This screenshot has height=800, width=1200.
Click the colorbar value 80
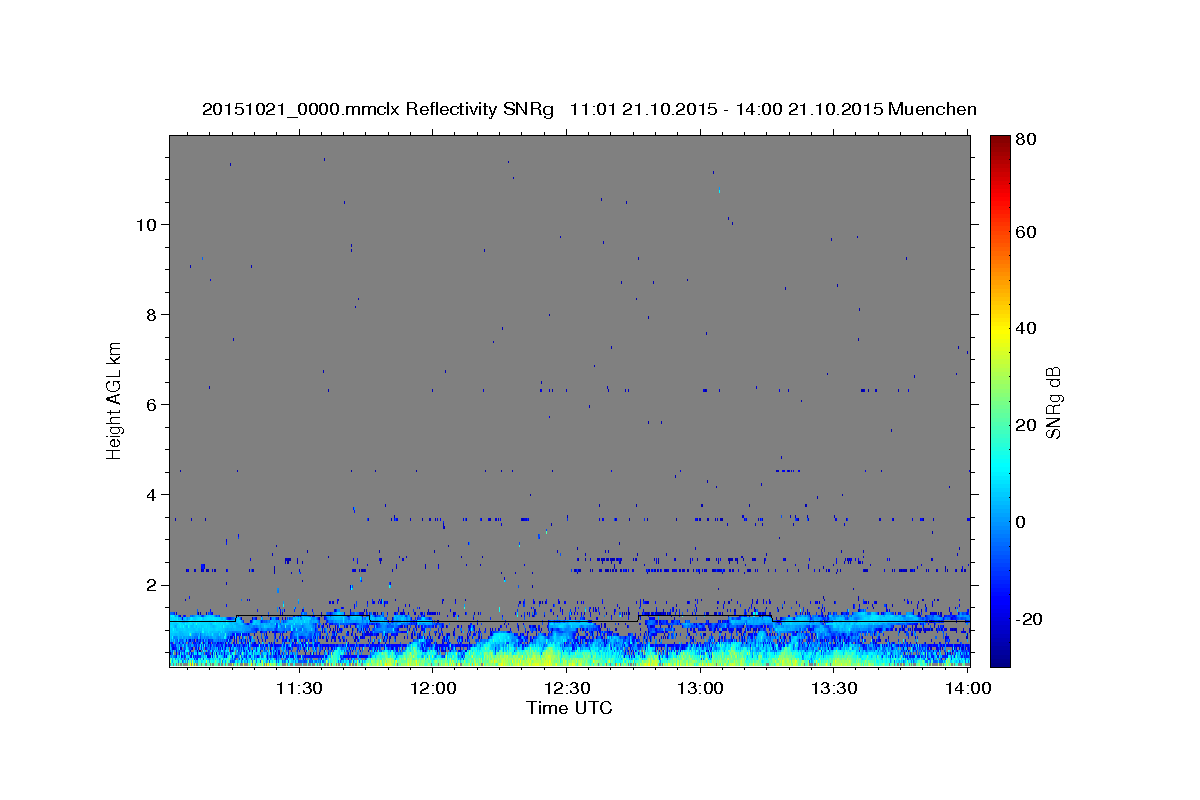[1028, 140]
